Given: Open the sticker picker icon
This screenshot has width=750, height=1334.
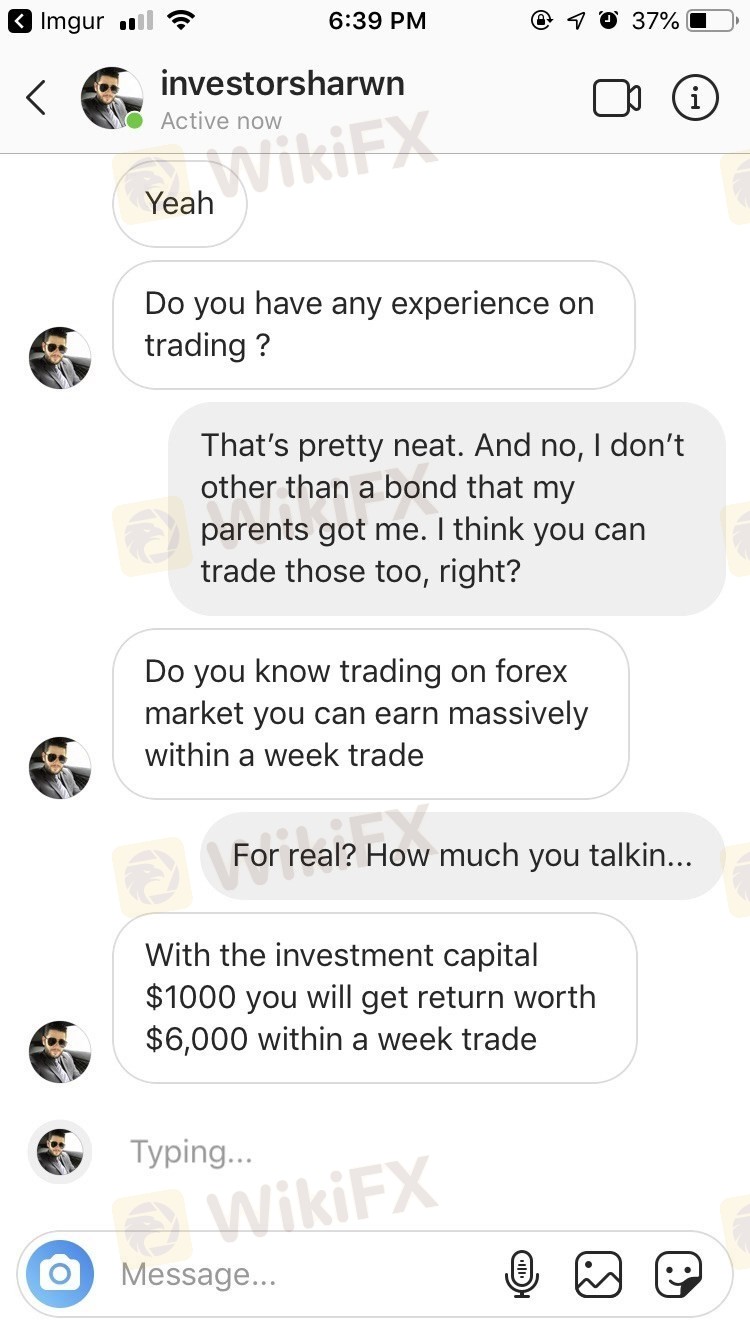Looking at the screenshot, I should (678, 1274).
